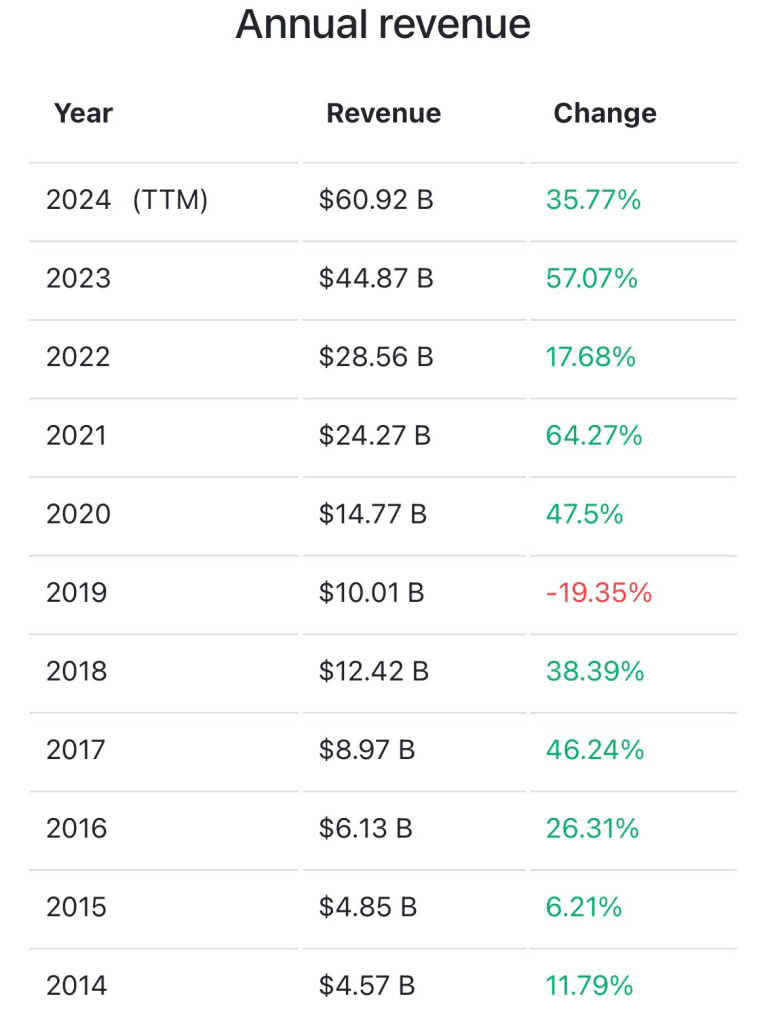Image resolution: width=766 pixels, height=1023 pixels.
Task: Select the Revenue column header
Action: coord(383,113)
